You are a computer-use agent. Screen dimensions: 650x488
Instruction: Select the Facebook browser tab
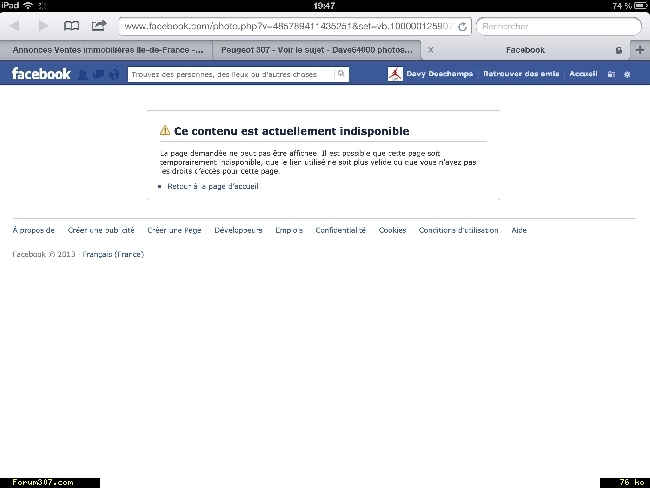(525, 50)
